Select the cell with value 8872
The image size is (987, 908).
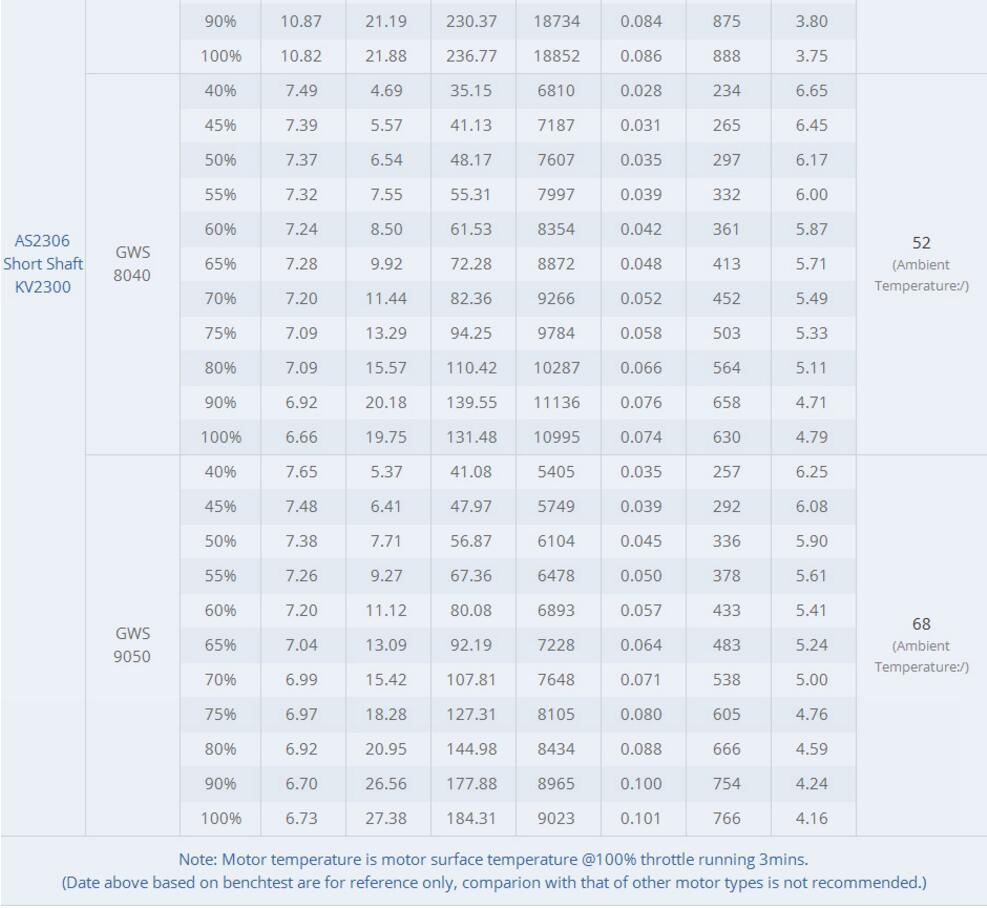point(556,264)
